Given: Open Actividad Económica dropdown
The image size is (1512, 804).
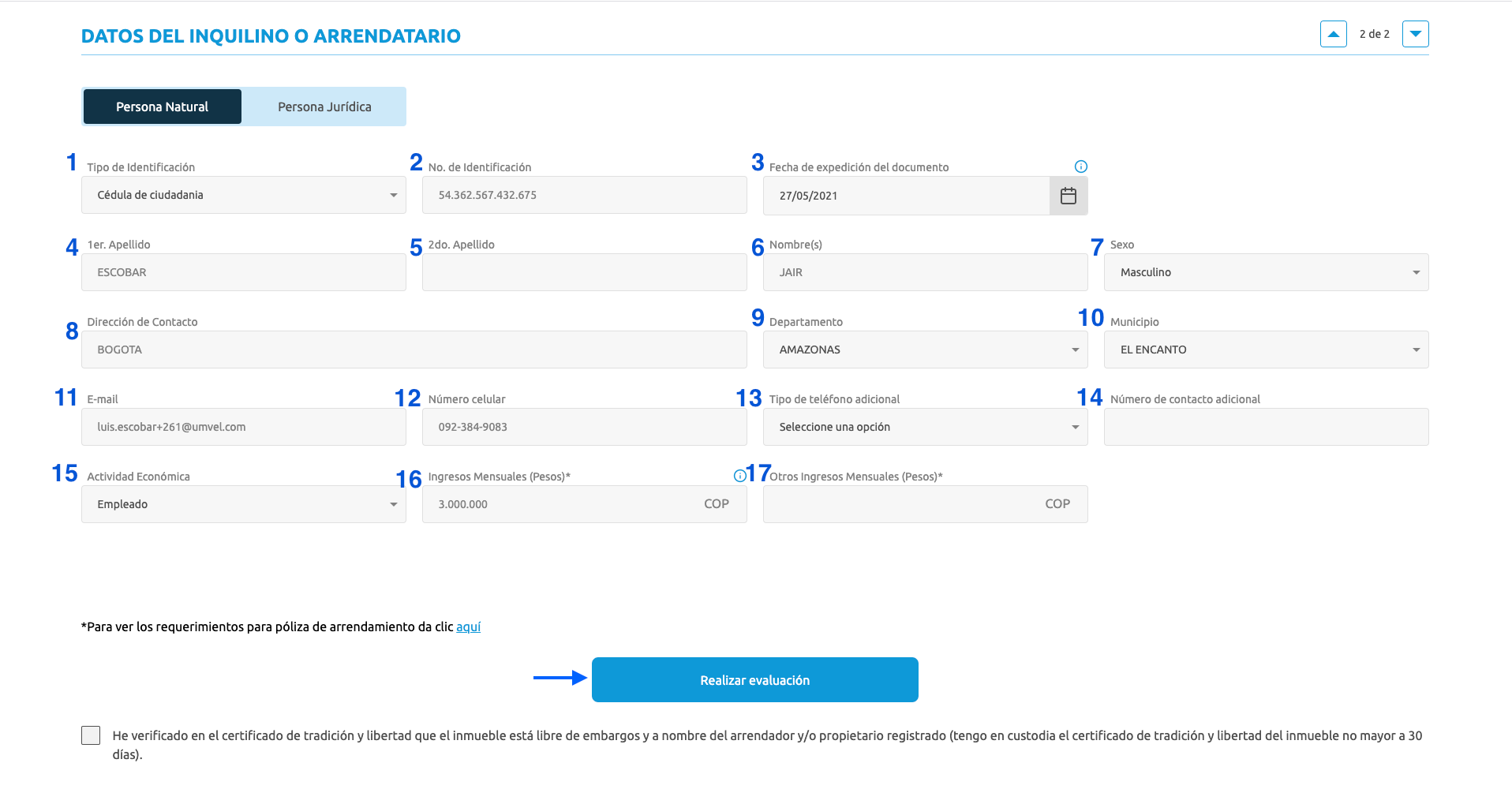Looking at the screenshot, I should pyautogui.click(x=244, y=504).
